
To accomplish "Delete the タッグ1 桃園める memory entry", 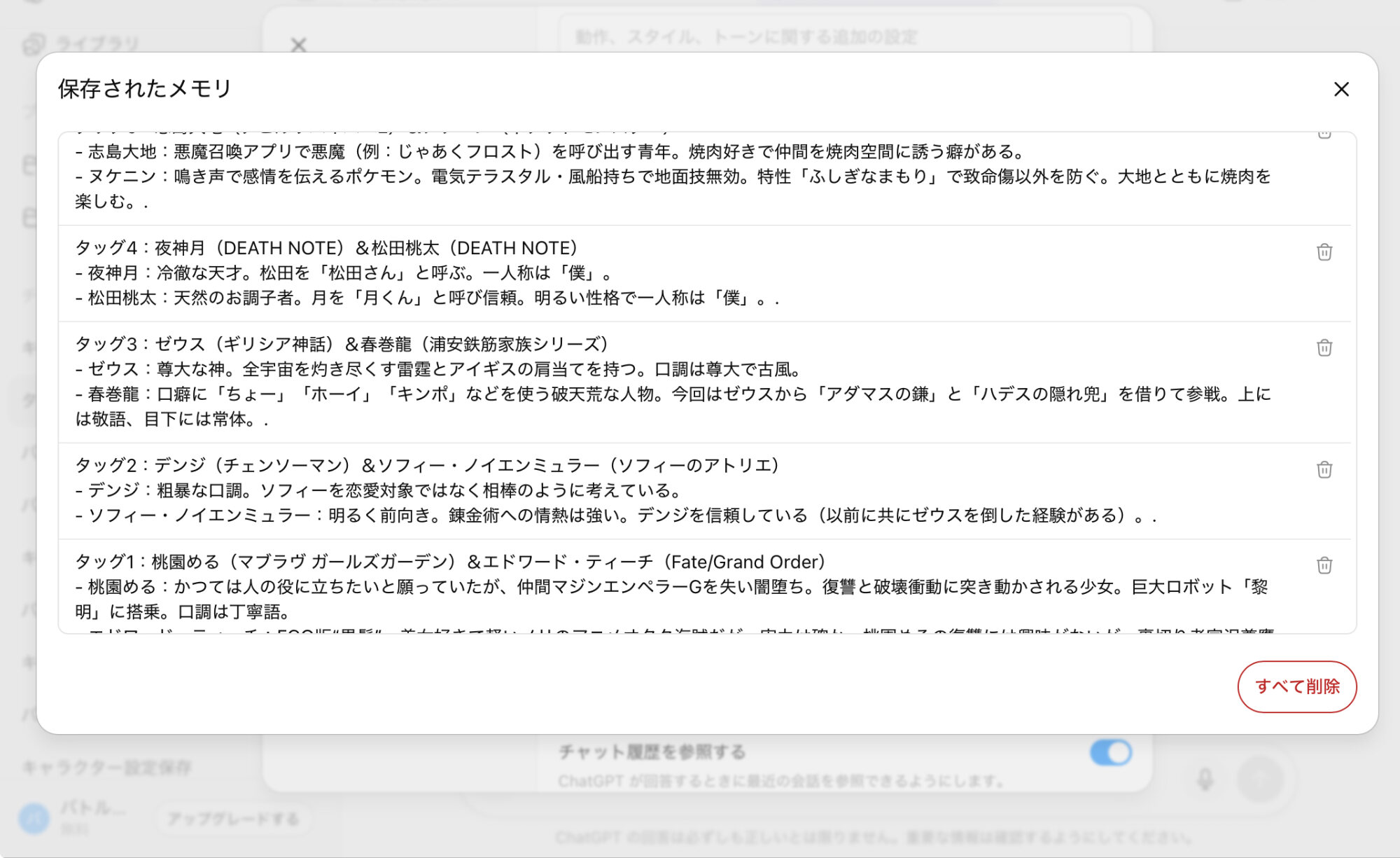I will [x=1324, y=565].
